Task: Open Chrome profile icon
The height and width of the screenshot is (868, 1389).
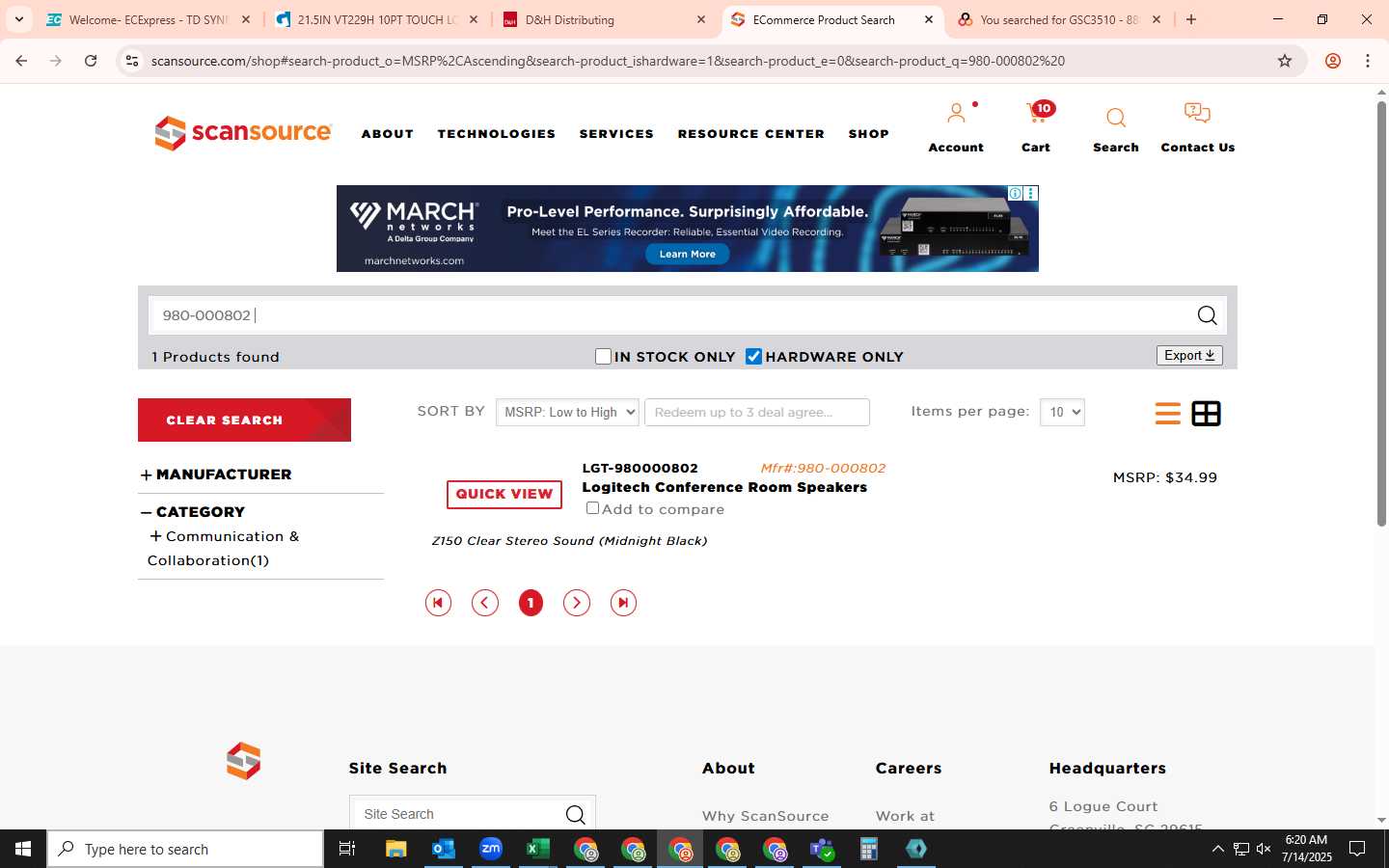Action: [x=1333, y=61]
